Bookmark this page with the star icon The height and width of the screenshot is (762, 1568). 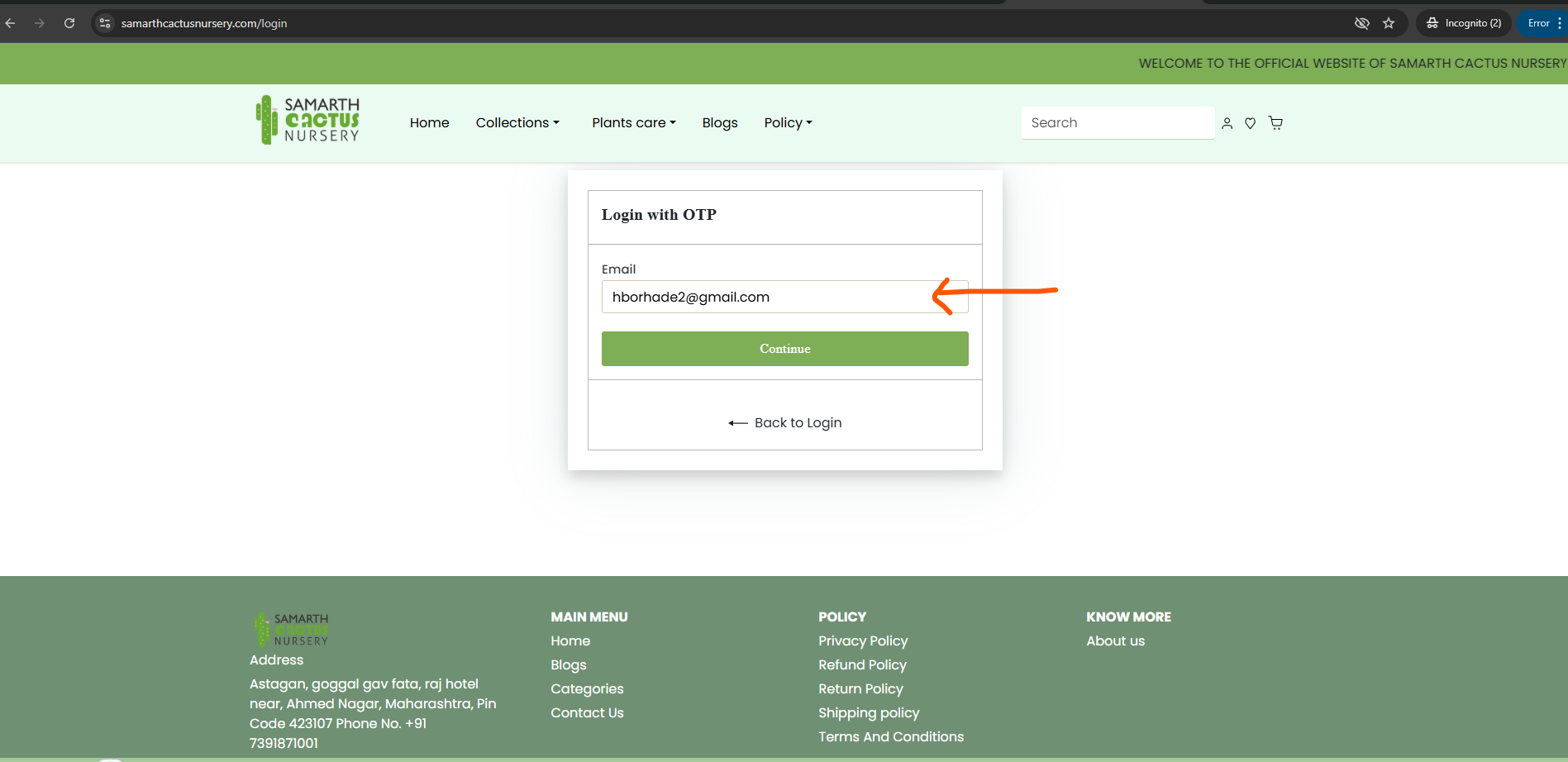coord(1389,23)
